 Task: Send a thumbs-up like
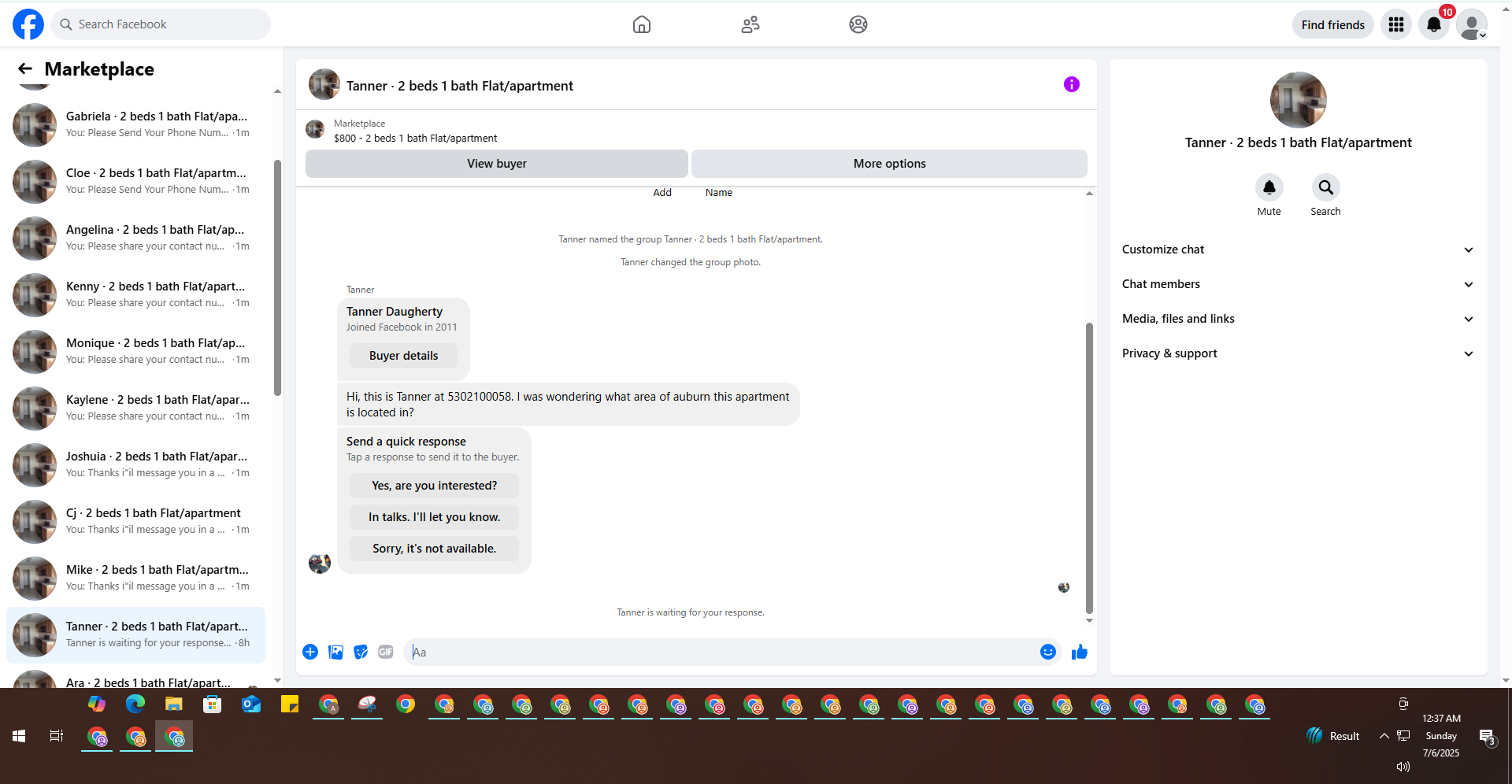[x=1080, y=652]
